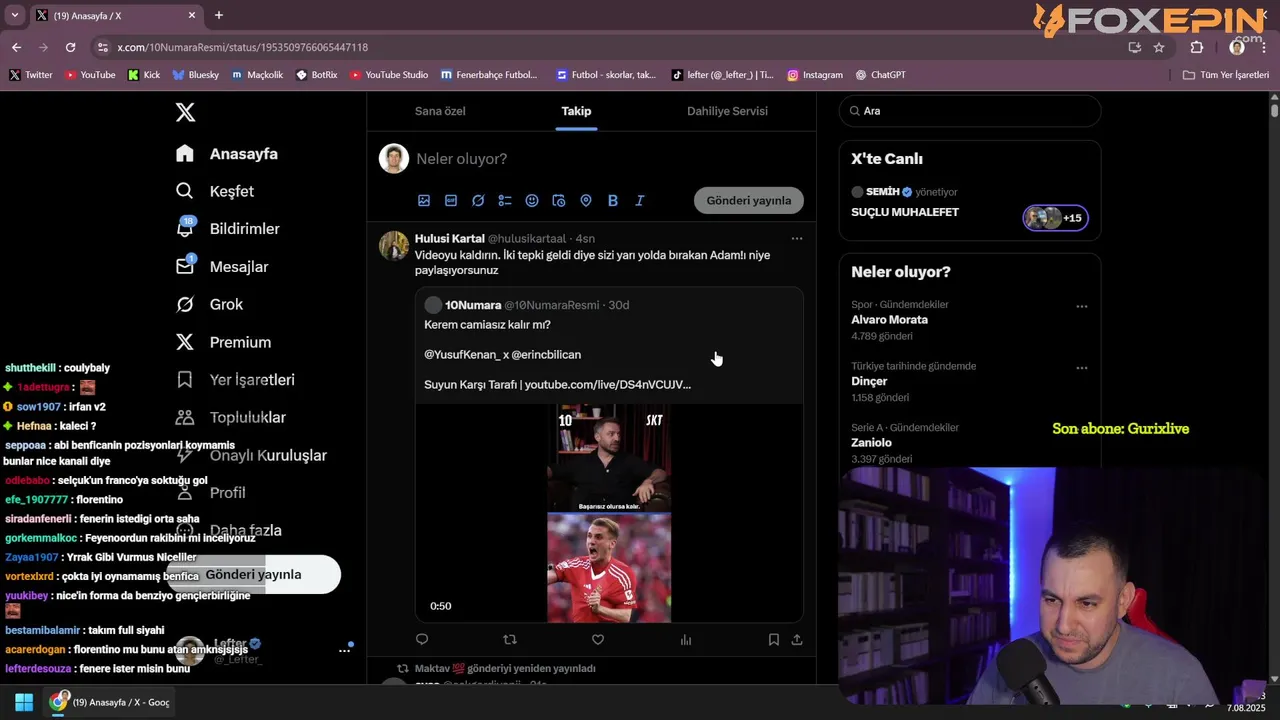The width and height of the screenshot is (1280, 720).
Task: Add media image to post
Action: pyautogui.click(x=424, y=200)
